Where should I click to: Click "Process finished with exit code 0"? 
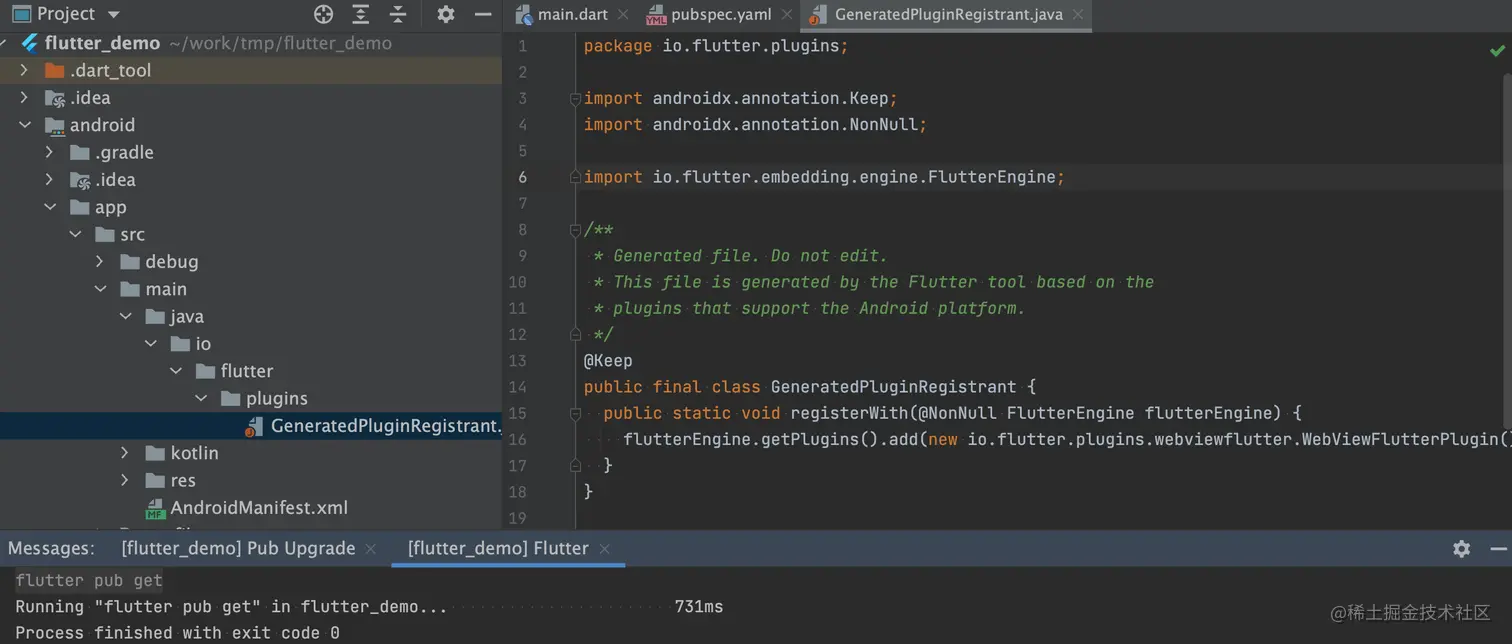(x=177, y=633)
